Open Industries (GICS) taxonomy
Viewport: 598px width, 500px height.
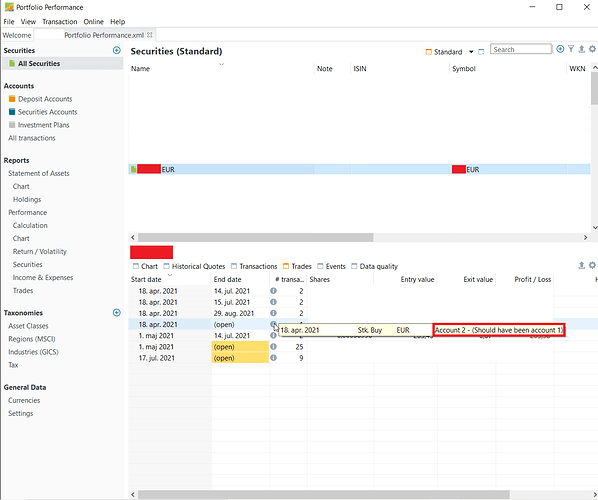point(33,352)
